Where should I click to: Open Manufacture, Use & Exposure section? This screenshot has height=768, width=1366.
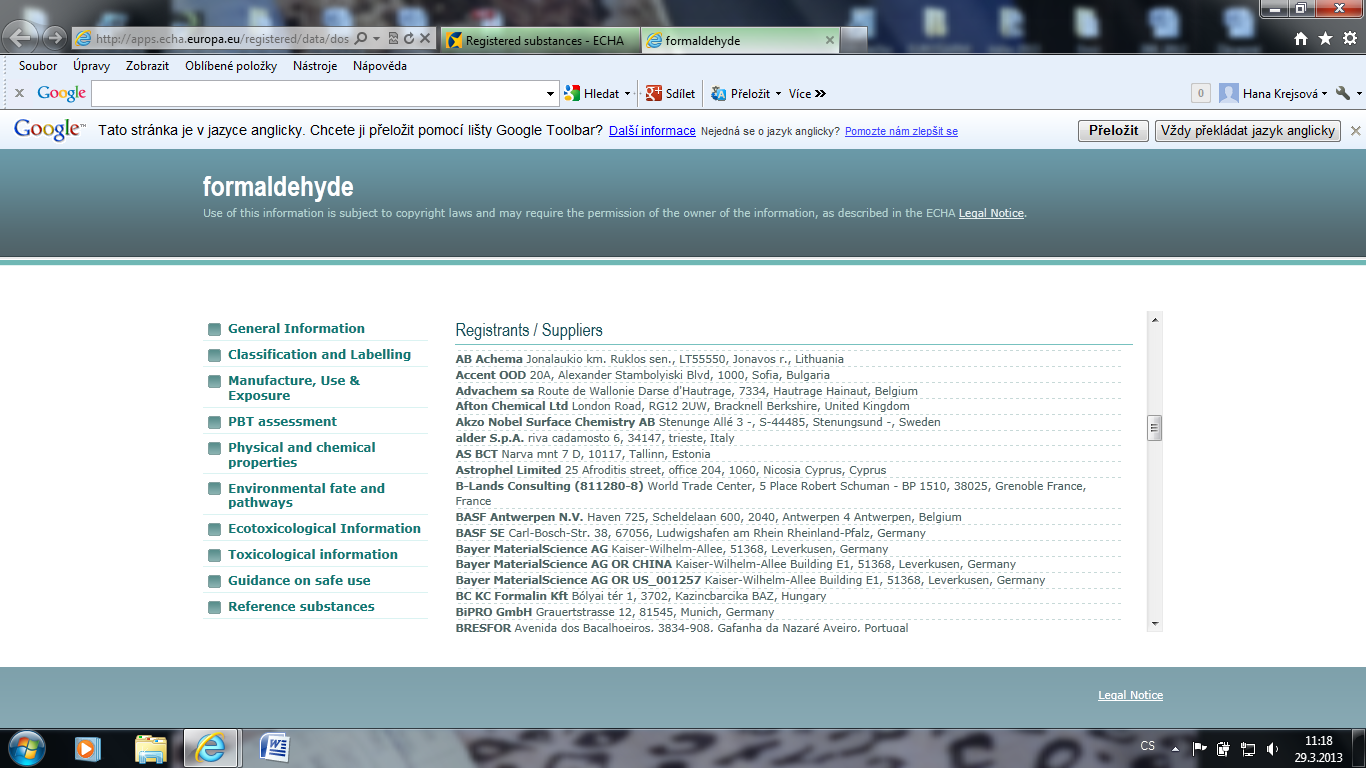coord(294,388)
